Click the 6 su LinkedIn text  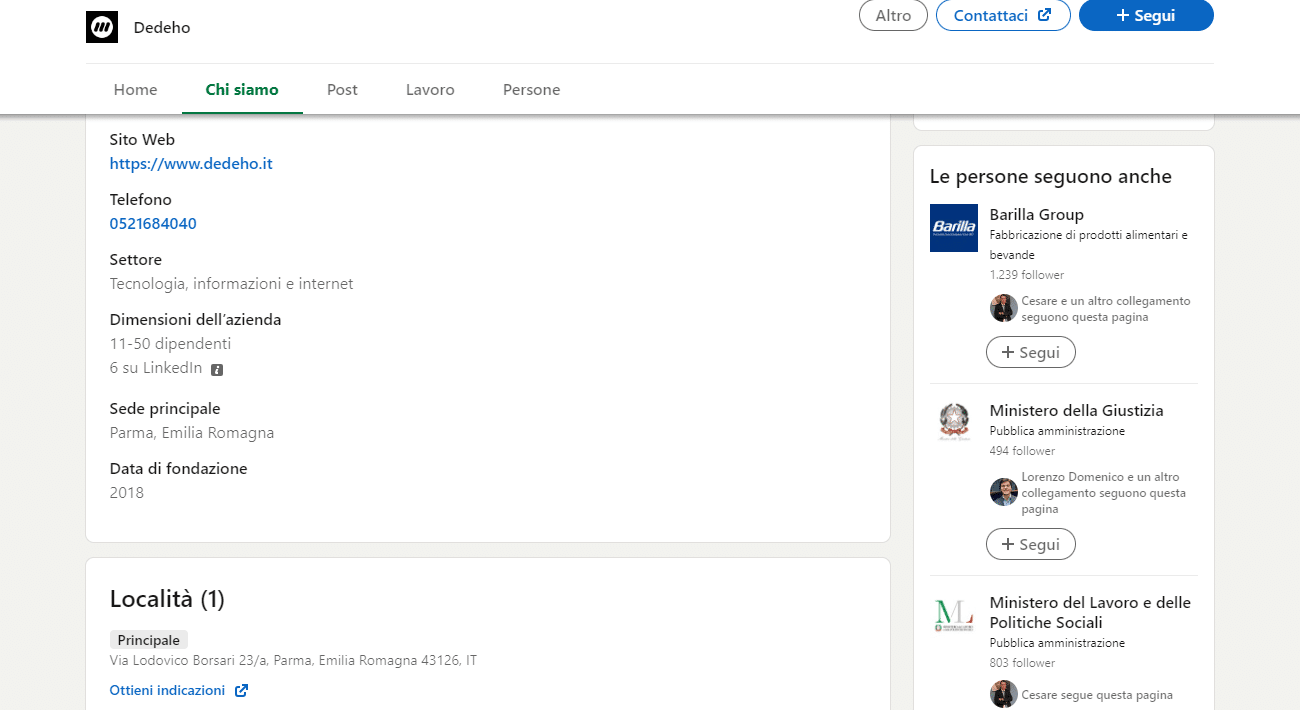click(156, 368)
